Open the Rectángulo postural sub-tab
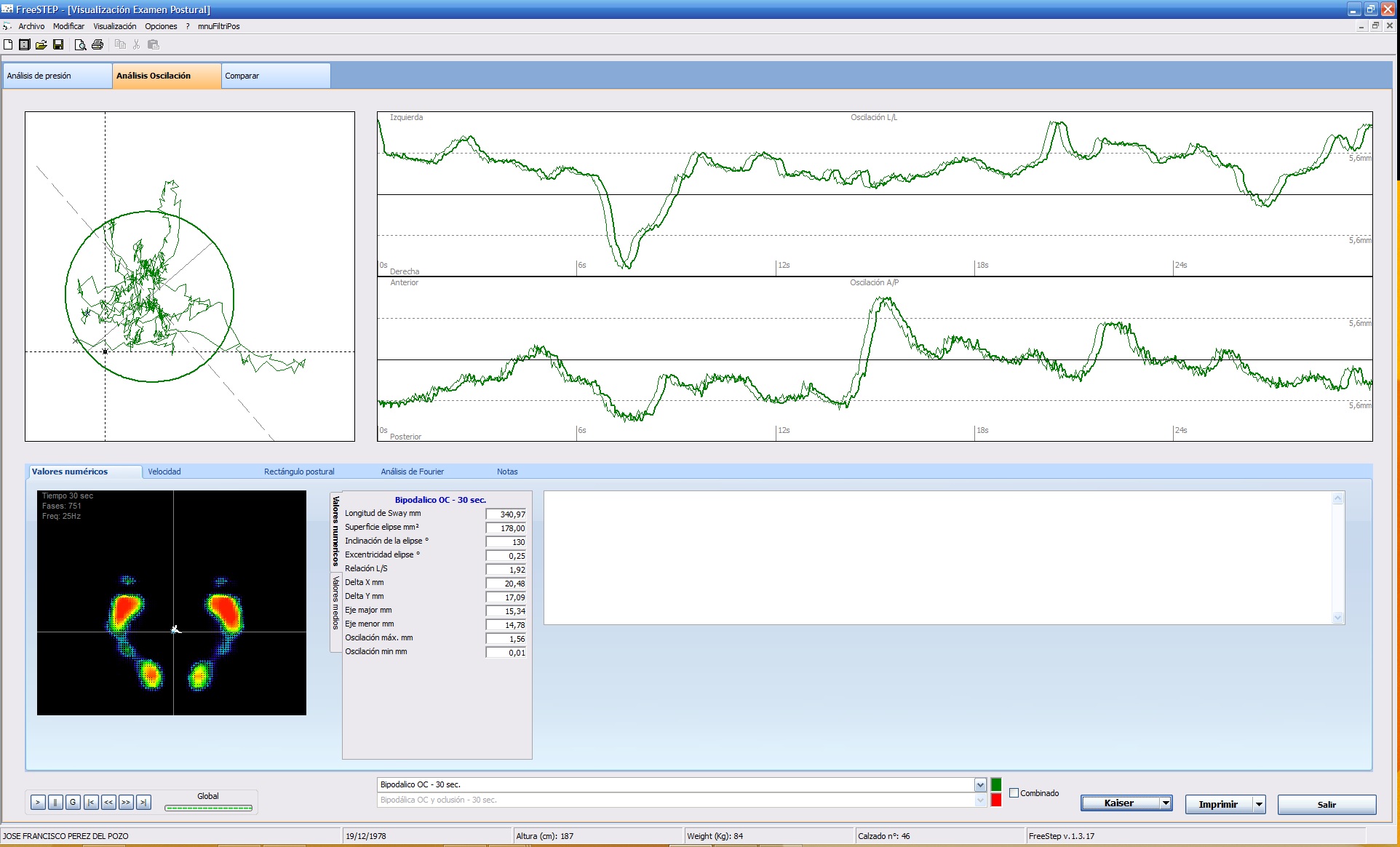 pyautogui.click(x=299, y=472)
